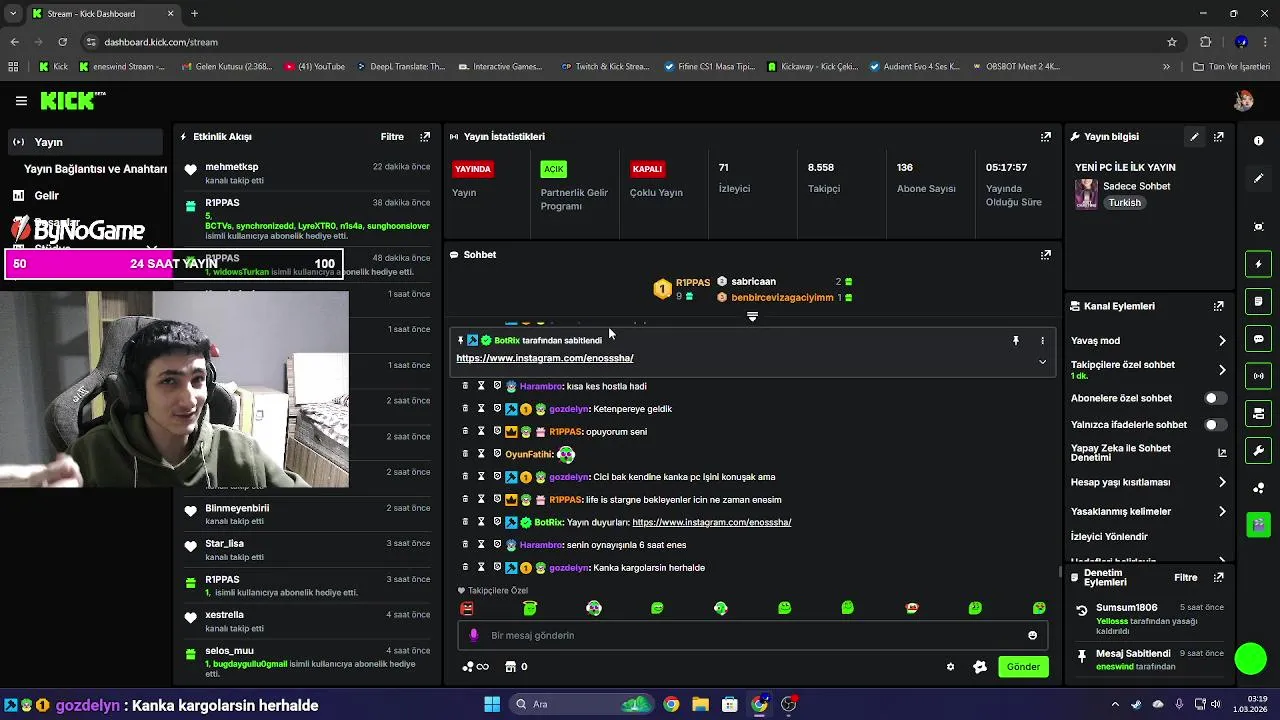Open emoji picker in the message box
The width and height of the screenshot is (1280, 720).
click(1032, 635)
